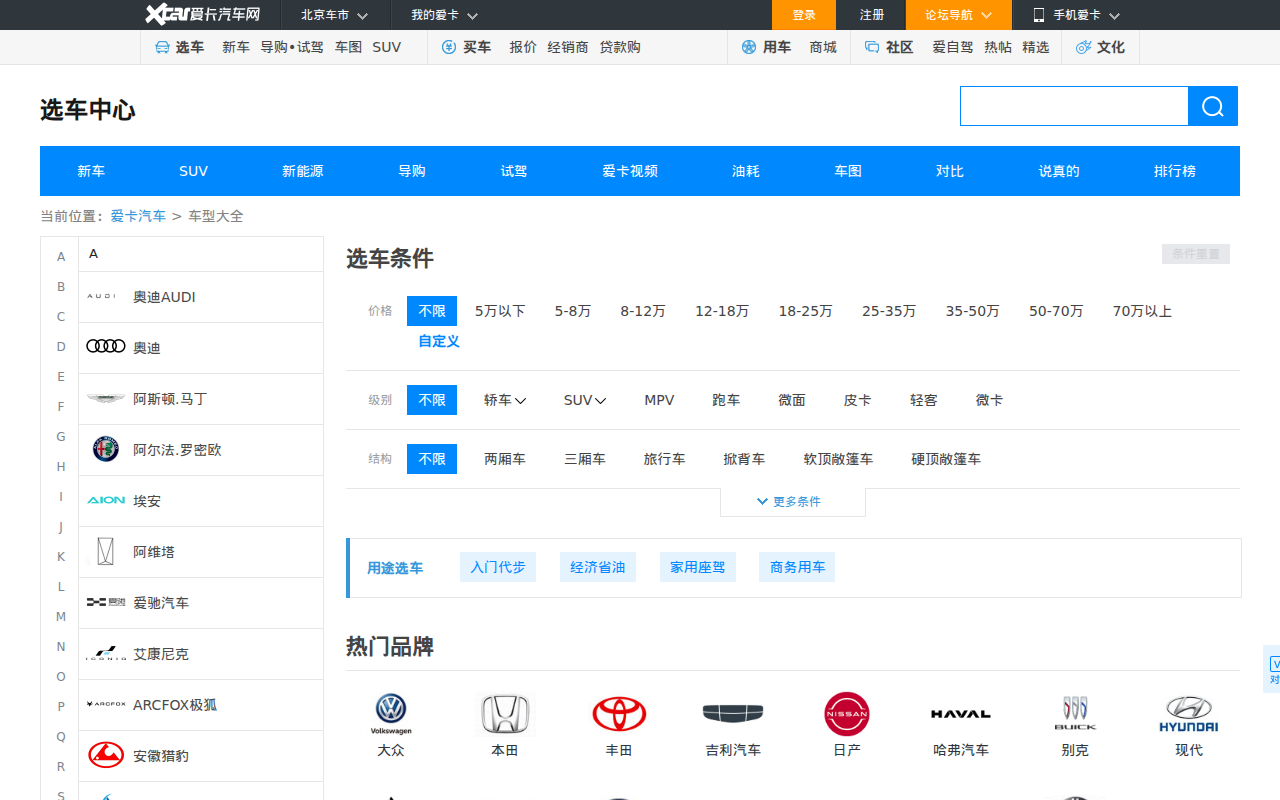This screenshot has height=800, width=1280.
Task: Click the orange 登录 button
Action: click(804, 15)
